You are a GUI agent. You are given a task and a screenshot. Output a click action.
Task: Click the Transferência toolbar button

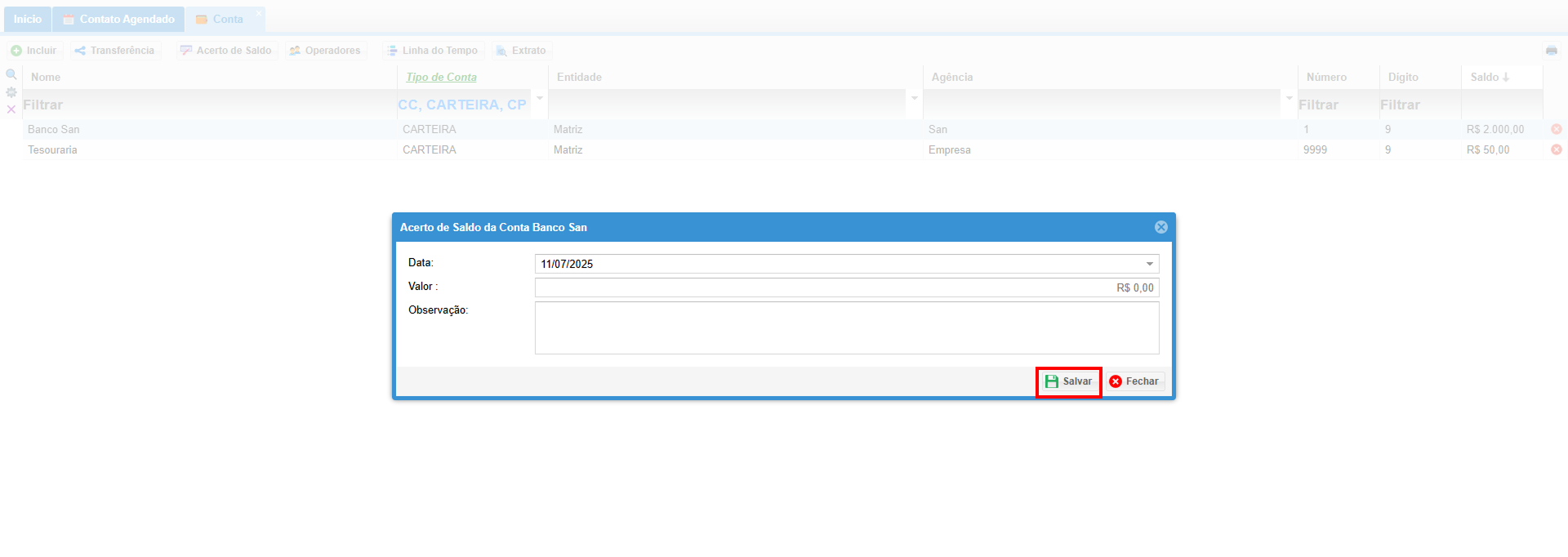(x=114, y=51)
